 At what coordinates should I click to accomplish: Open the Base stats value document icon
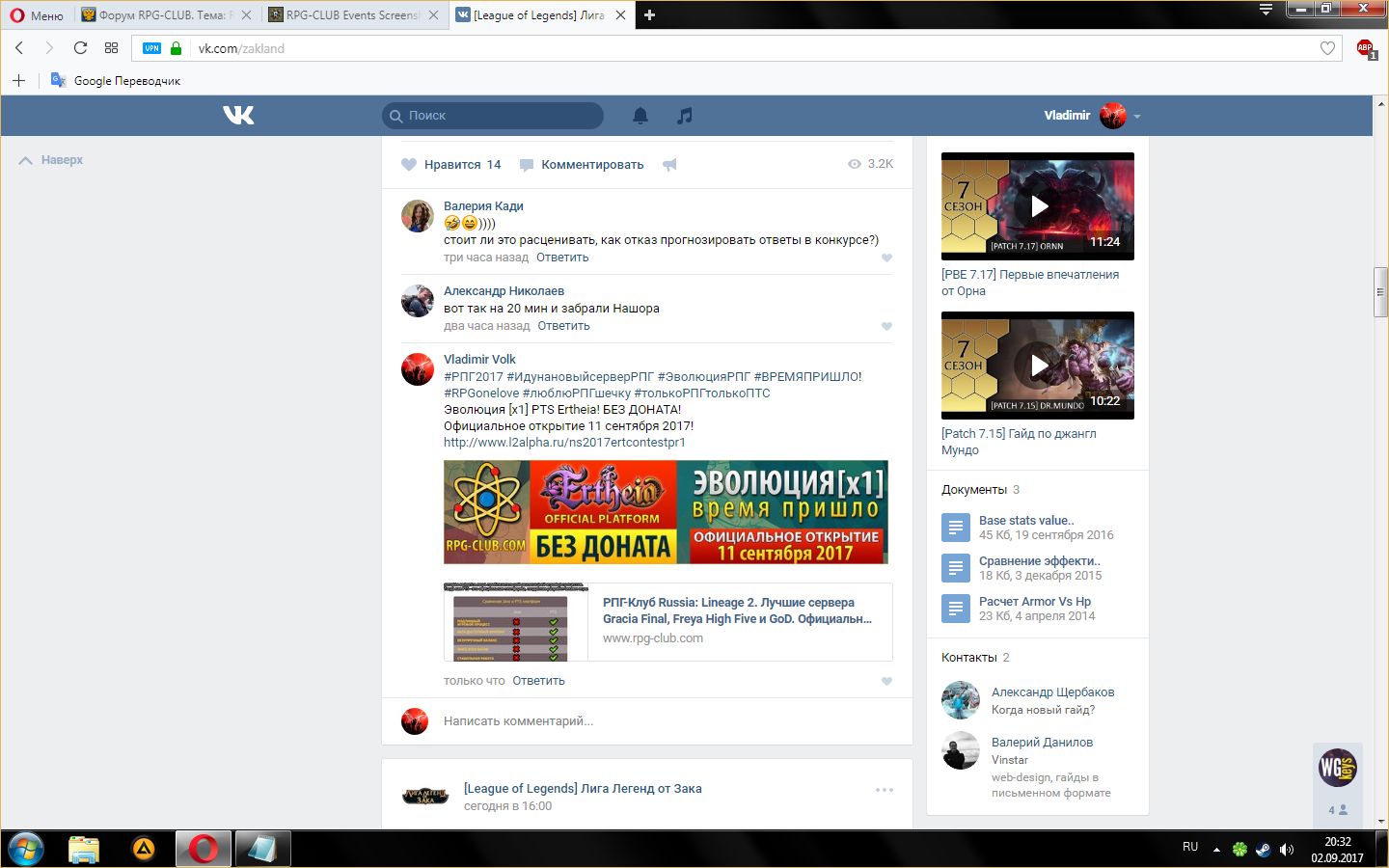[955, 528]
